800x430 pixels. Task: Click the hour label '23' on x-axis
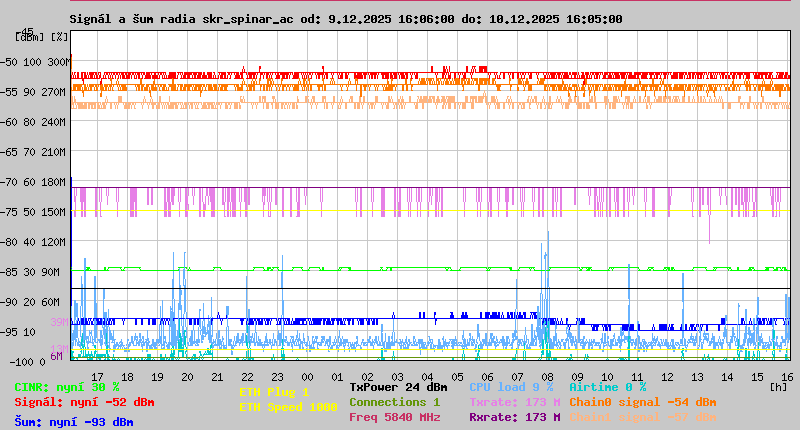click(277, 377)
